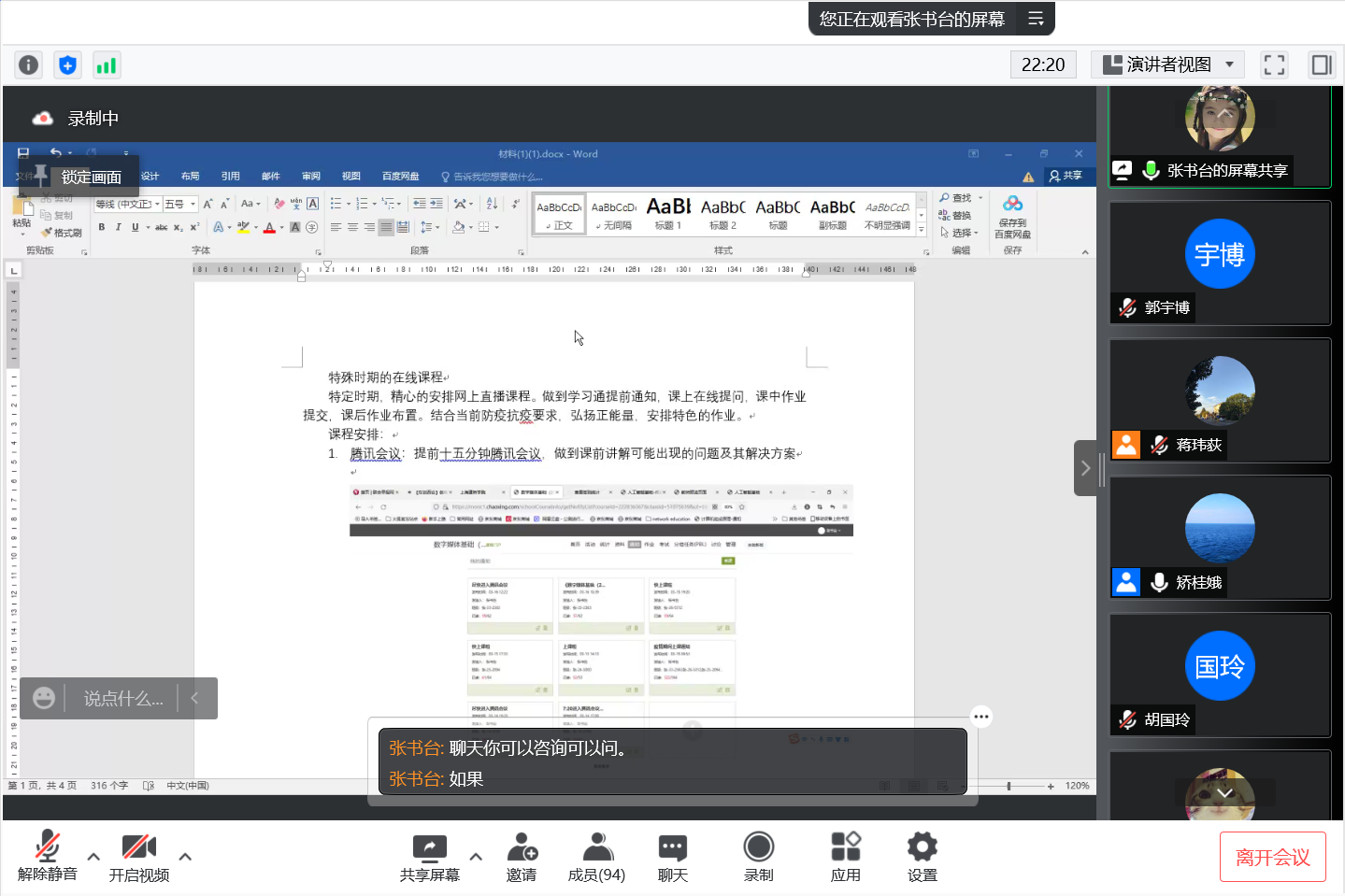
Task: Expand share screen options arrow
Action: click(x=476, y=856)
